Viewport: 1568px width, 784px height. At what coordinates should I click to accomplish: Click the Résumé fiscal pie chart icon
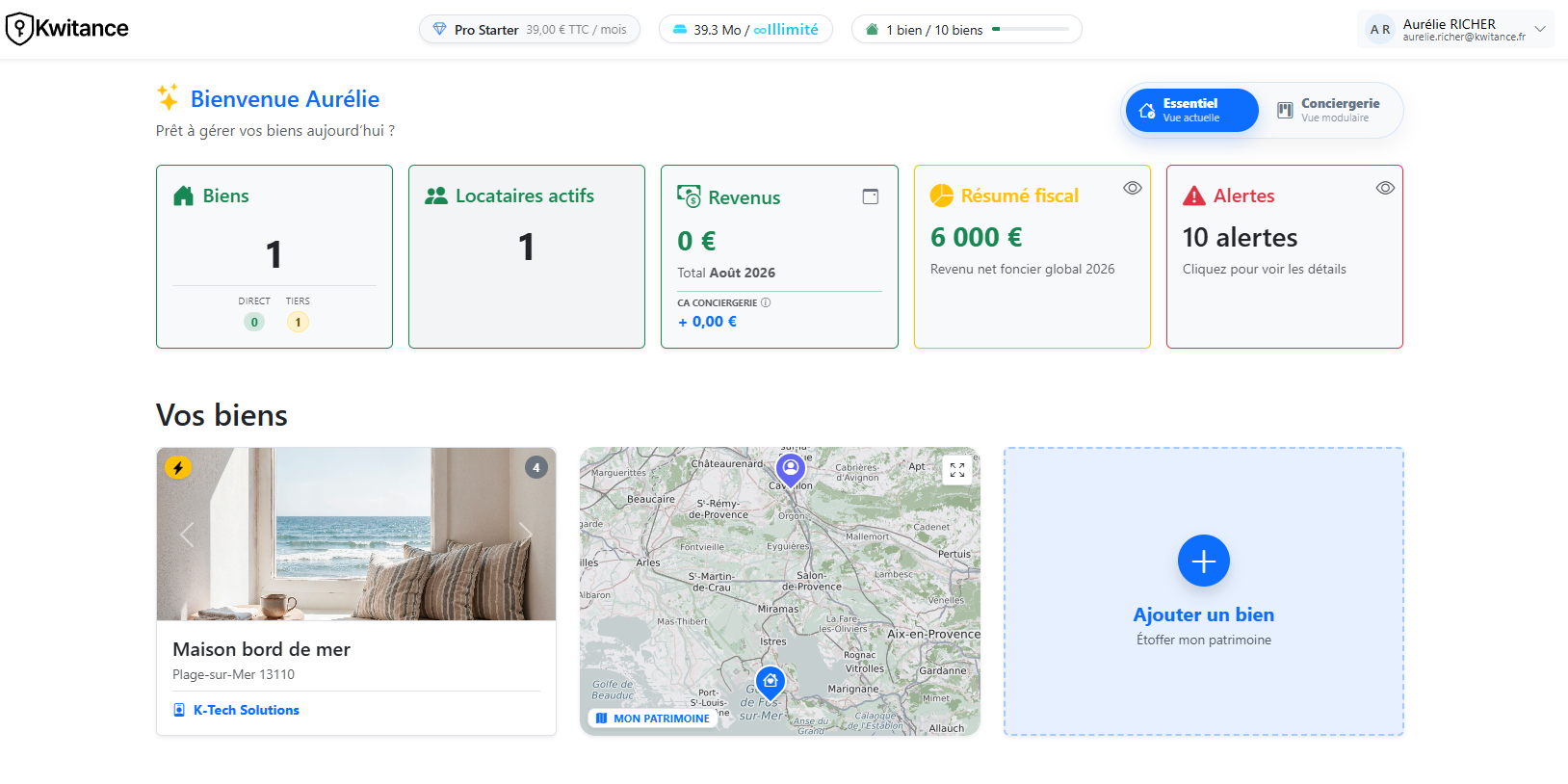click(941, 196)
